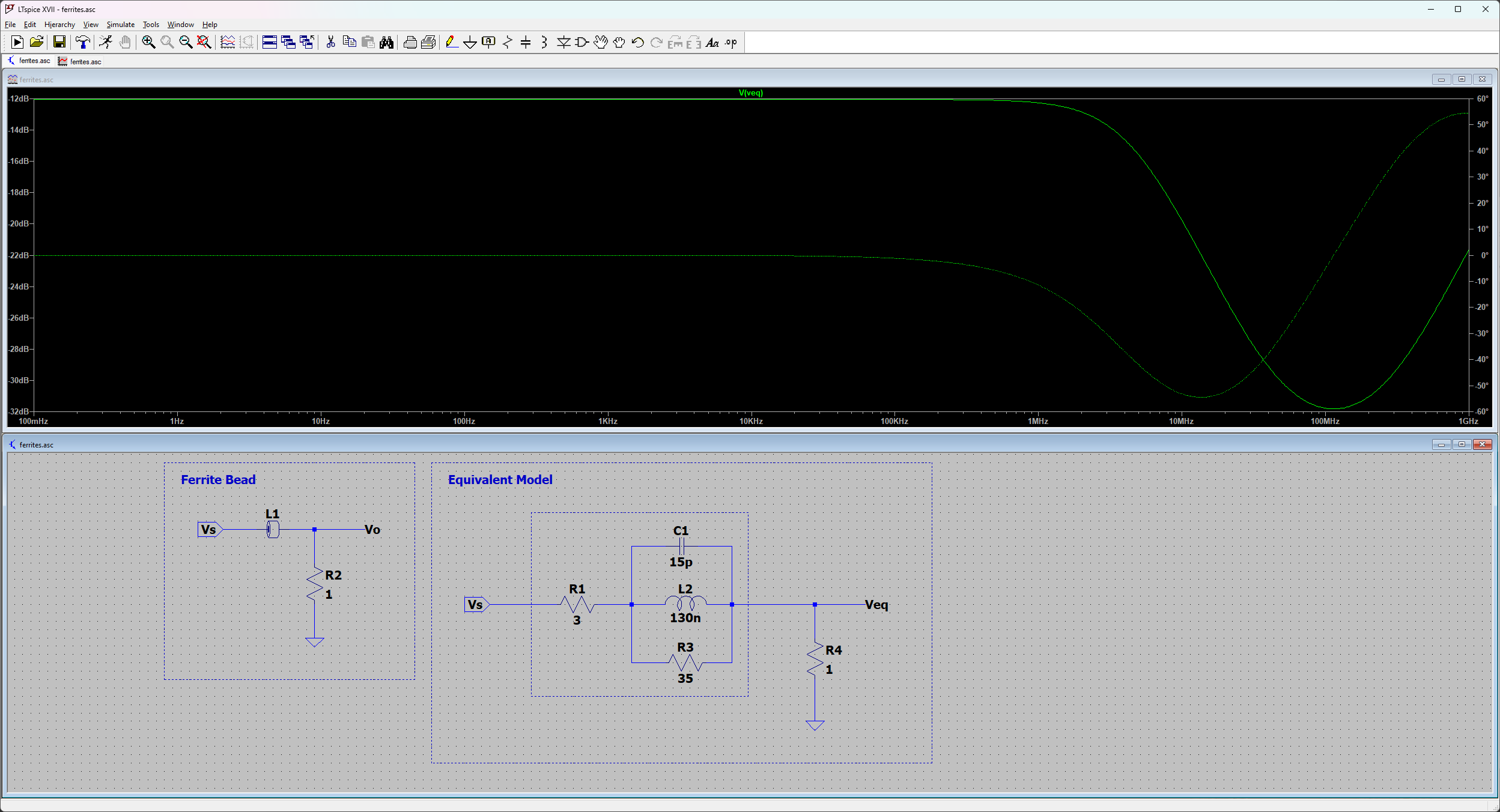Select the Draw Wire pencil tool

click(452, 42)
